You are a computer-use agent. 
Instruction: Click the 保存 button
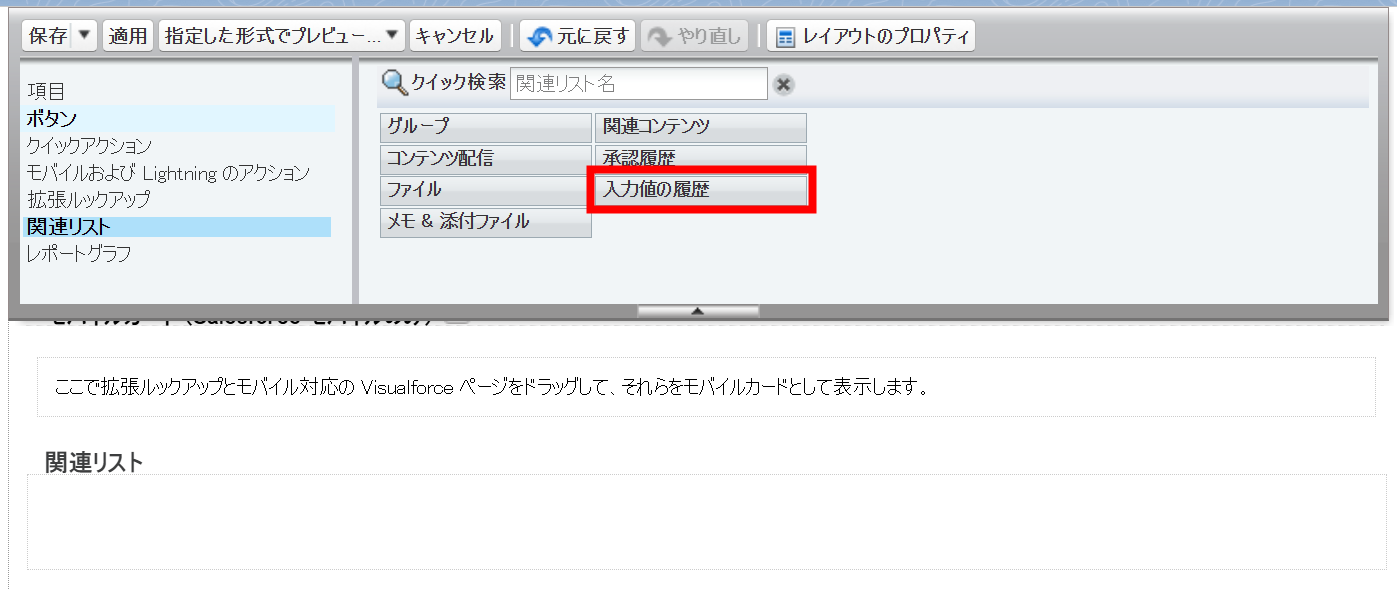tap(47, 36)
